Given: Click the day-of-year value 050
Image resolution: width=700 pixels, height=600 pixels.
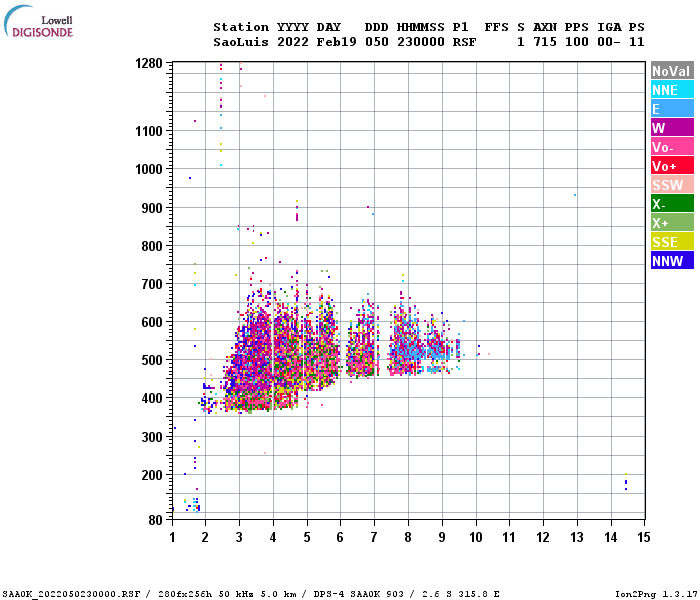Looking at the screenshot, I should [376, 42].
